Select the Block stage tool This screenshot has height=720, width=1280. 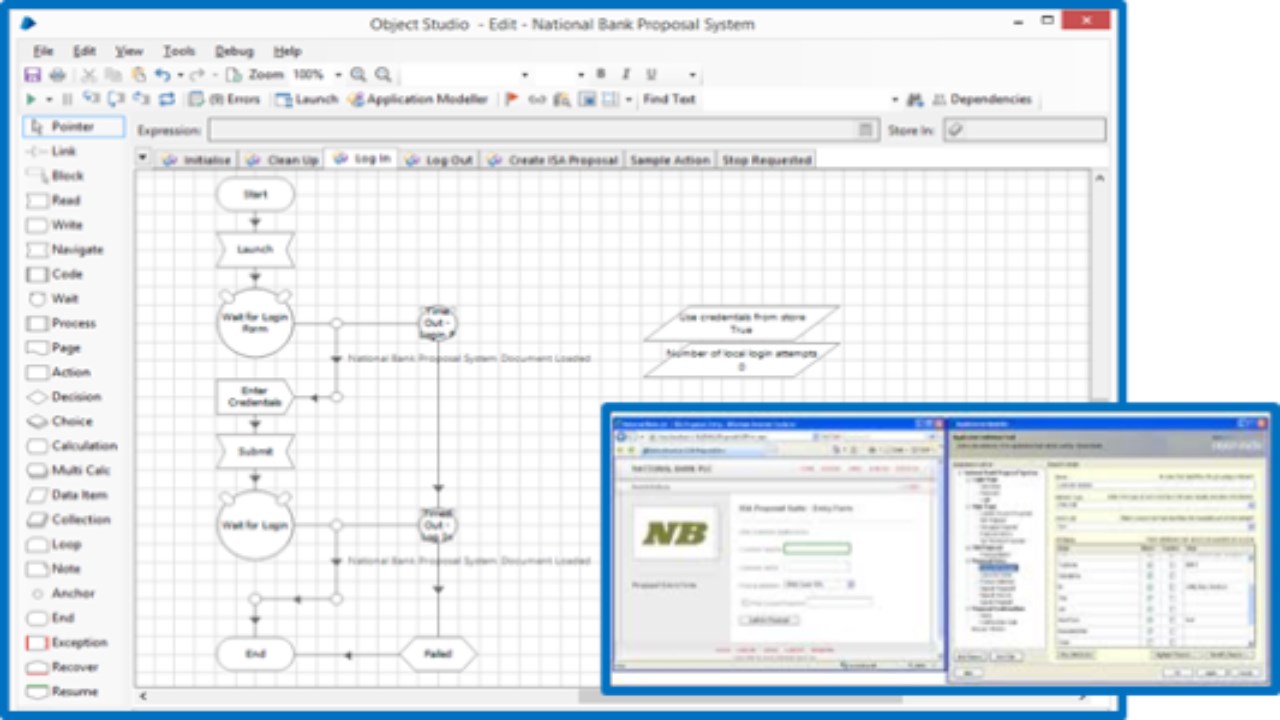(x=55, y=176)
